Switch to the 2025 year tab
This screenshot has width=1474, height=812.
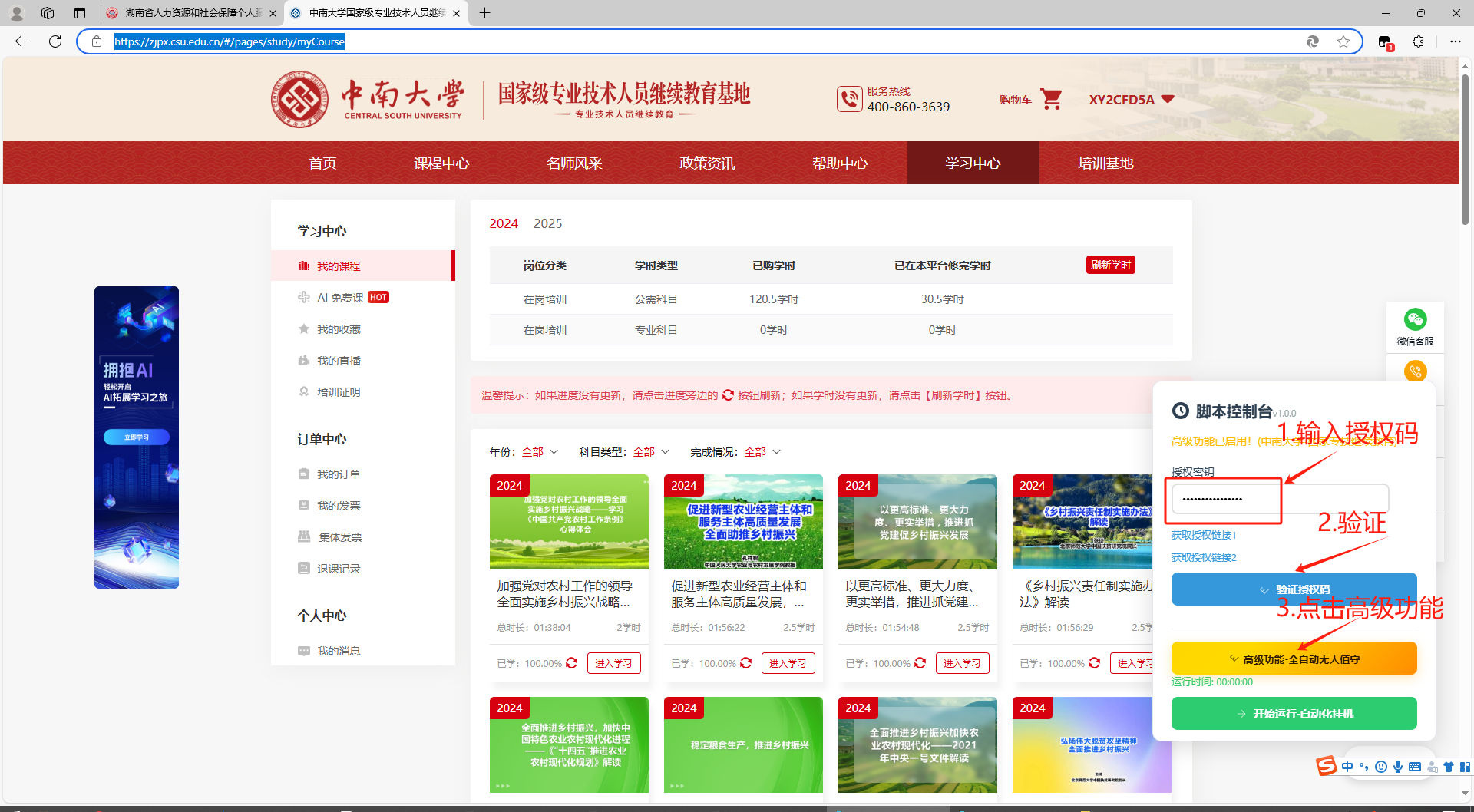click(547, 223)
